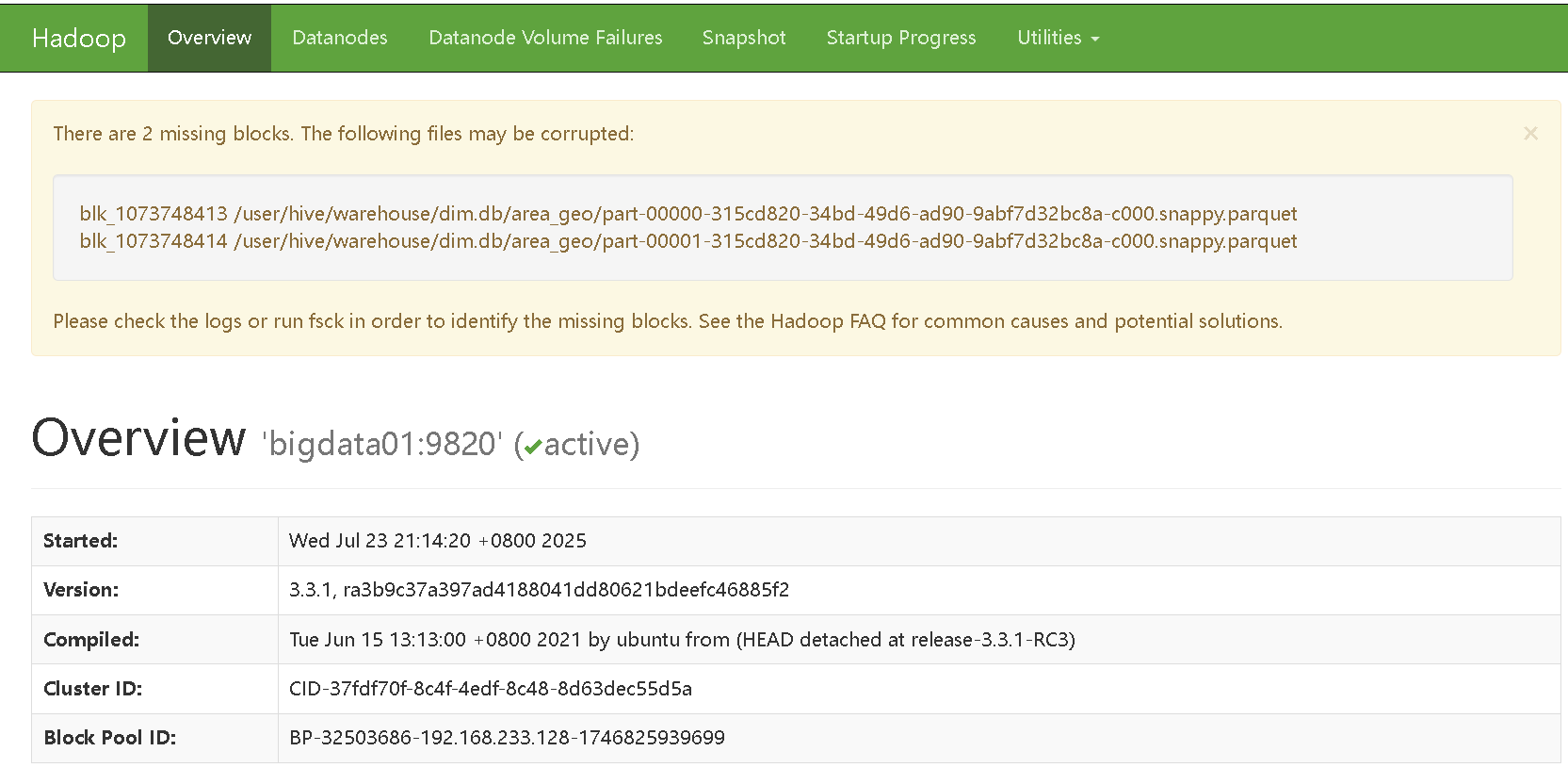This screenshot has height=784, width=1568.
Task: Click the Hadoop brand logo text
Action: pyautogui.click(x=79, y=38)
